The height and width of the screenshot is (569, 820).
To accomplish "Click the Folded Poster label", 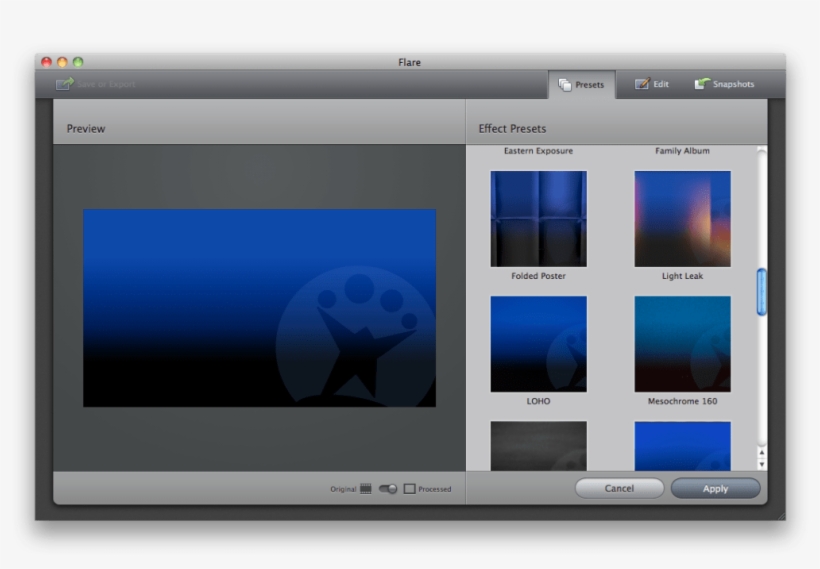I will point(539,276).
